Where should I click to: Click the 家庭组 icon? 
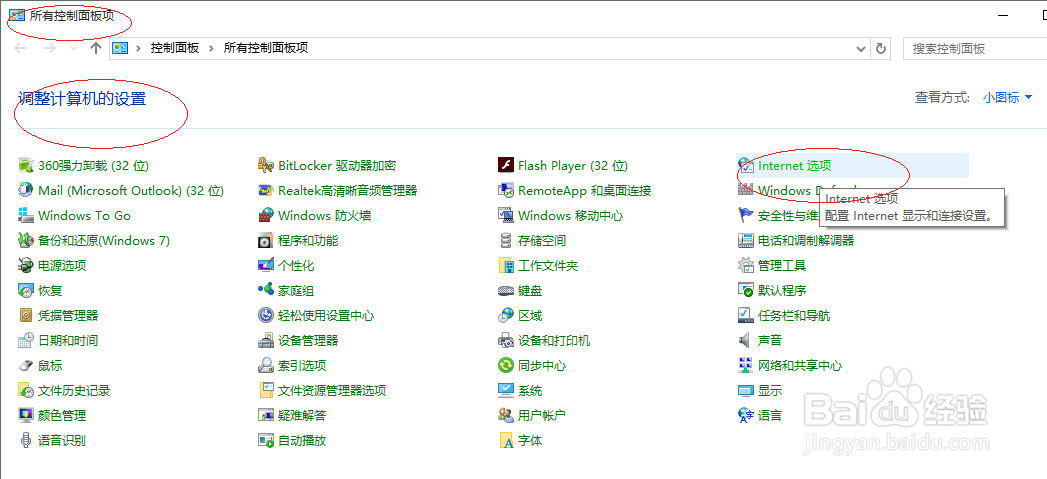point(266,291)
